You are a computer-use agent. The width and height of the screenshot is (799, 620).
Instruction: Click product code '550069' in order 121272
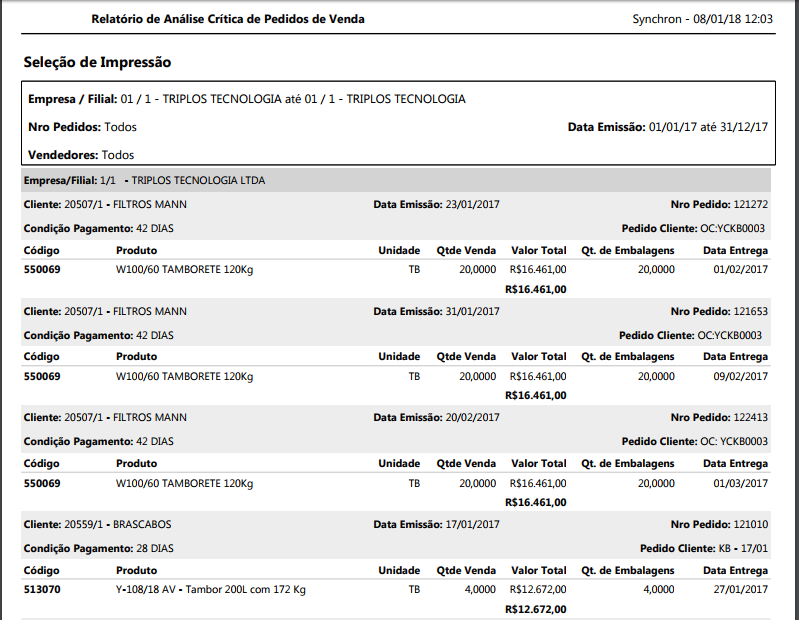(x=42, y=269)
